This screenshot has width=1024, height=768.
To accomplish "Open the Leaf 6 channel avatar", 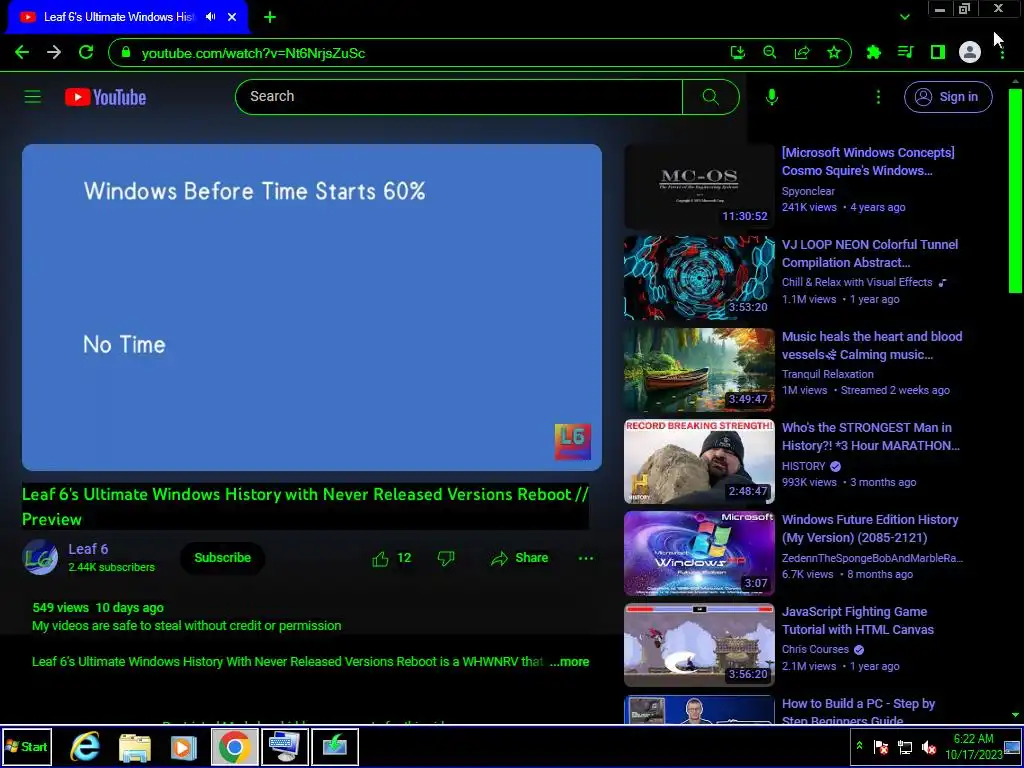I will [x=40, y=557].
